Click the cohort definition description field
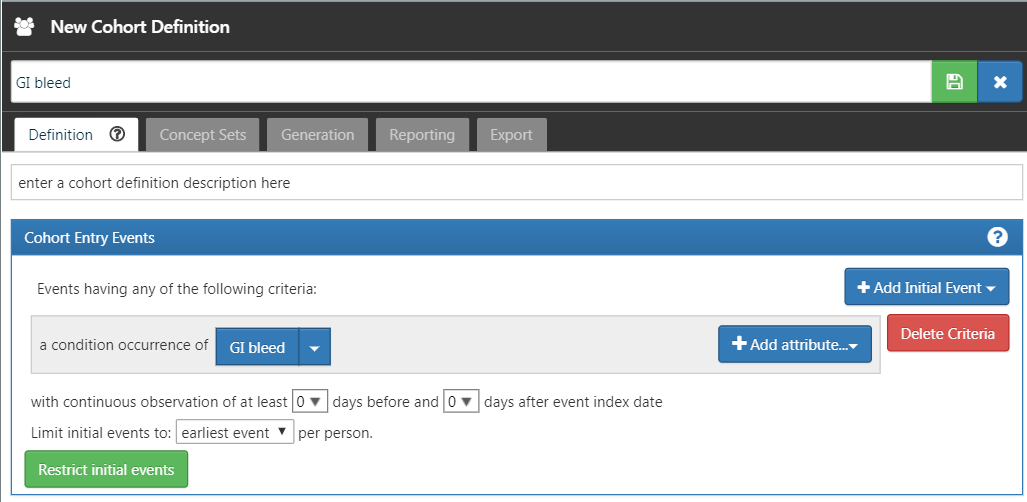Screen dimensions: 1027x502 [x=517, y=182]
